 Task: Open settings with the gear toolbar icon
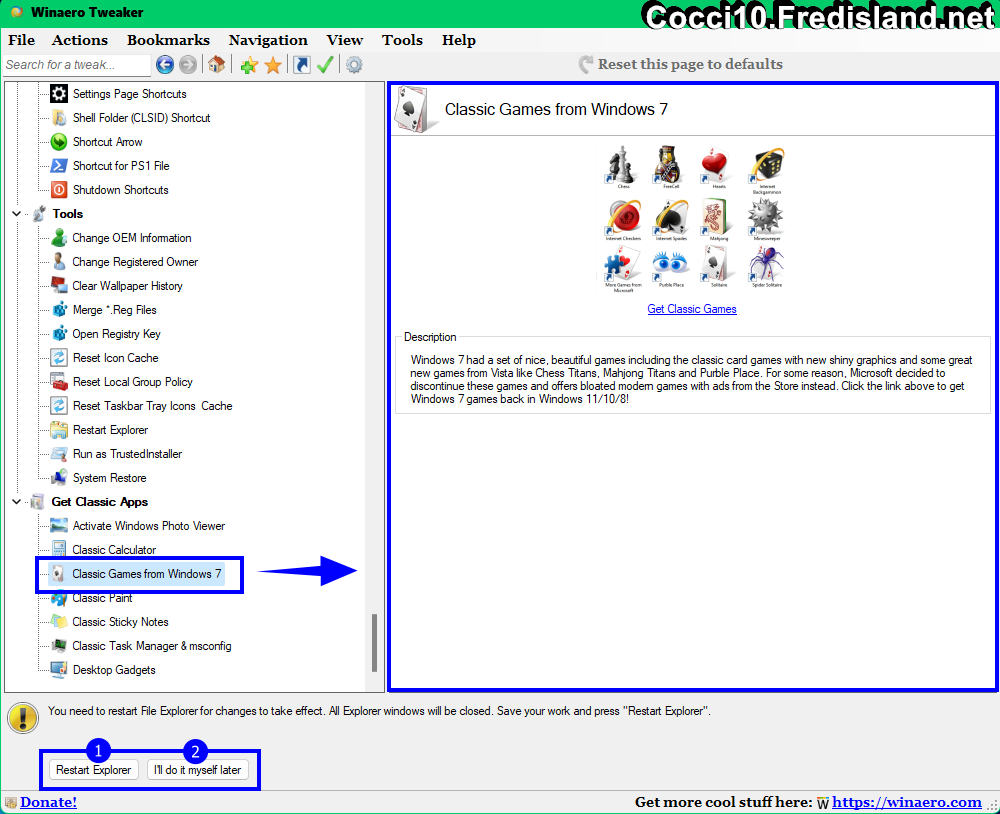click(x=354, y=64)
